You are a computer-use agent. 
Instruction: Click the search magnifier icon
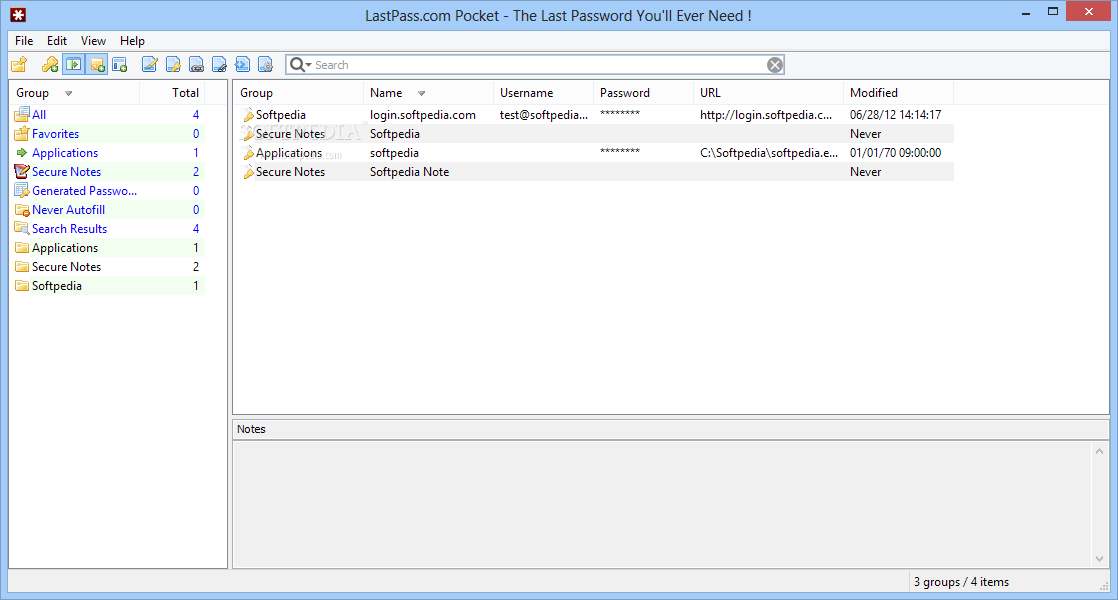click(x=297, y=65)
